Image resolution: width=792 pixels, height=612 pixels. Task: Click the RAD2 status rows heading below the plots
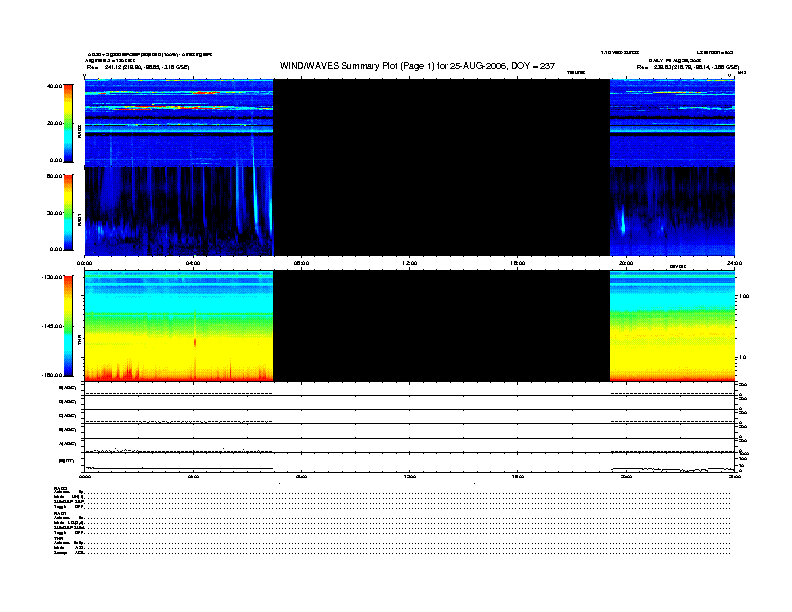click(61, 489)
